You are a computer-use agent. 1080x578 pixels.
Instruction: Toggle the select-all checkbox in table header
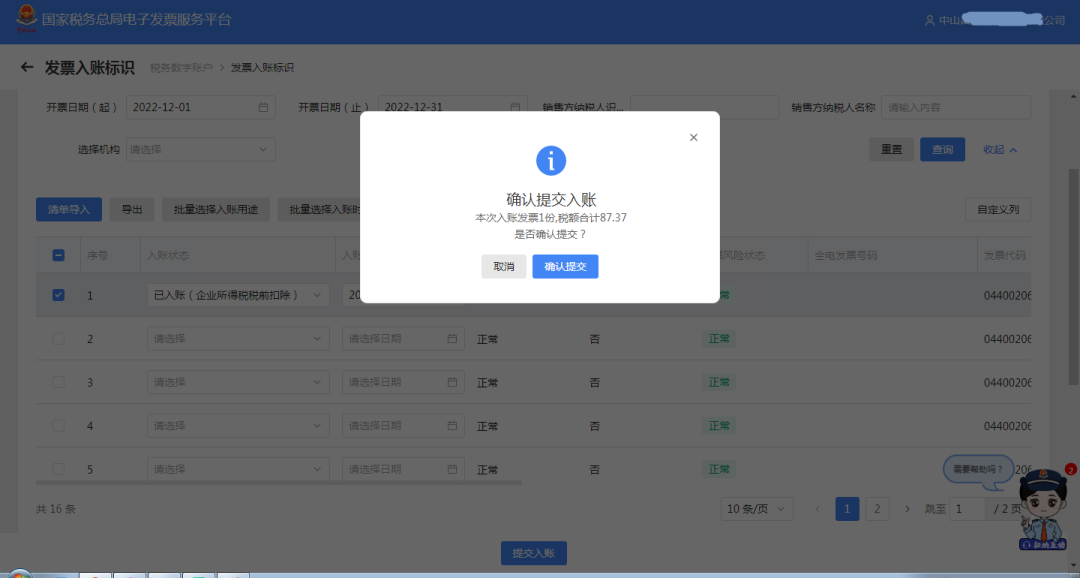click(58, 255)
